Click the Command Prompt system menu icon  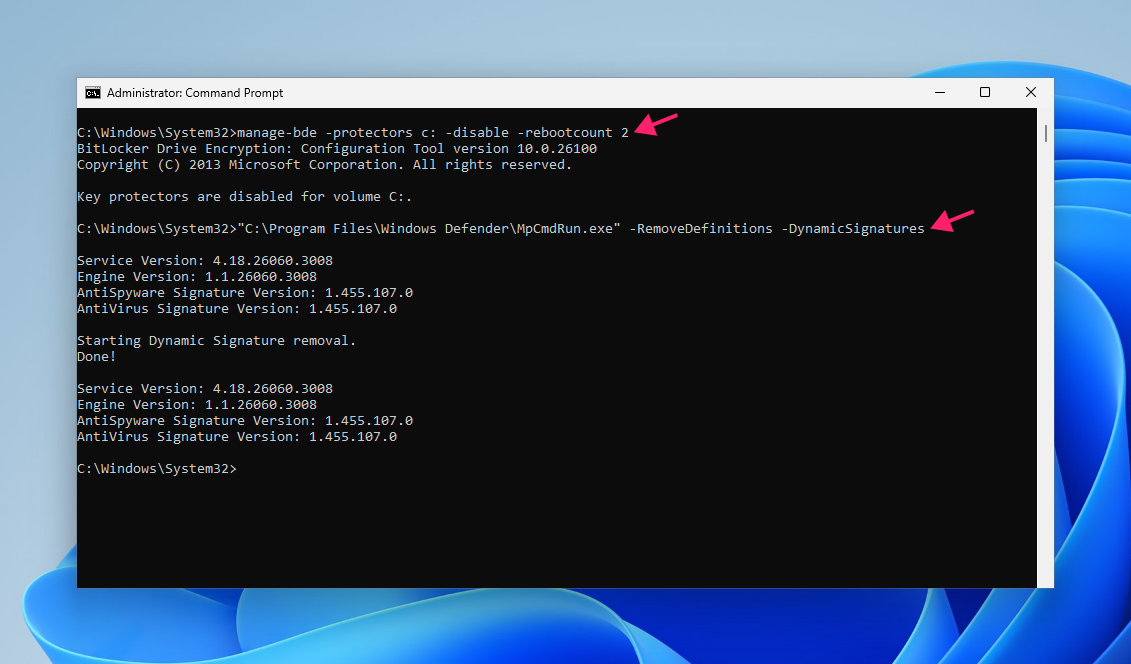(92, 93)
